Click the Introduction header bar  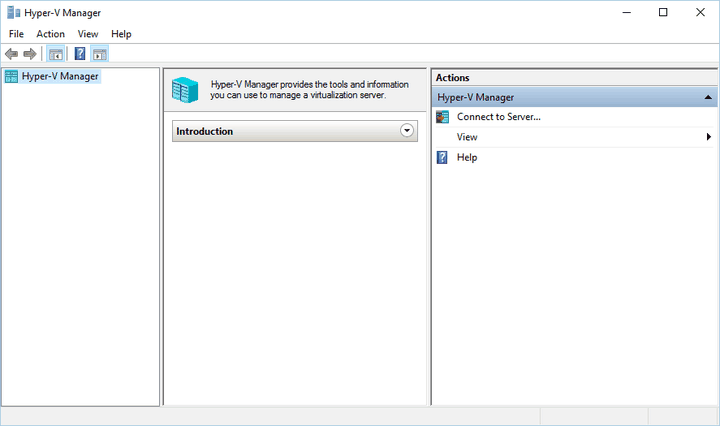click(295, 131)
